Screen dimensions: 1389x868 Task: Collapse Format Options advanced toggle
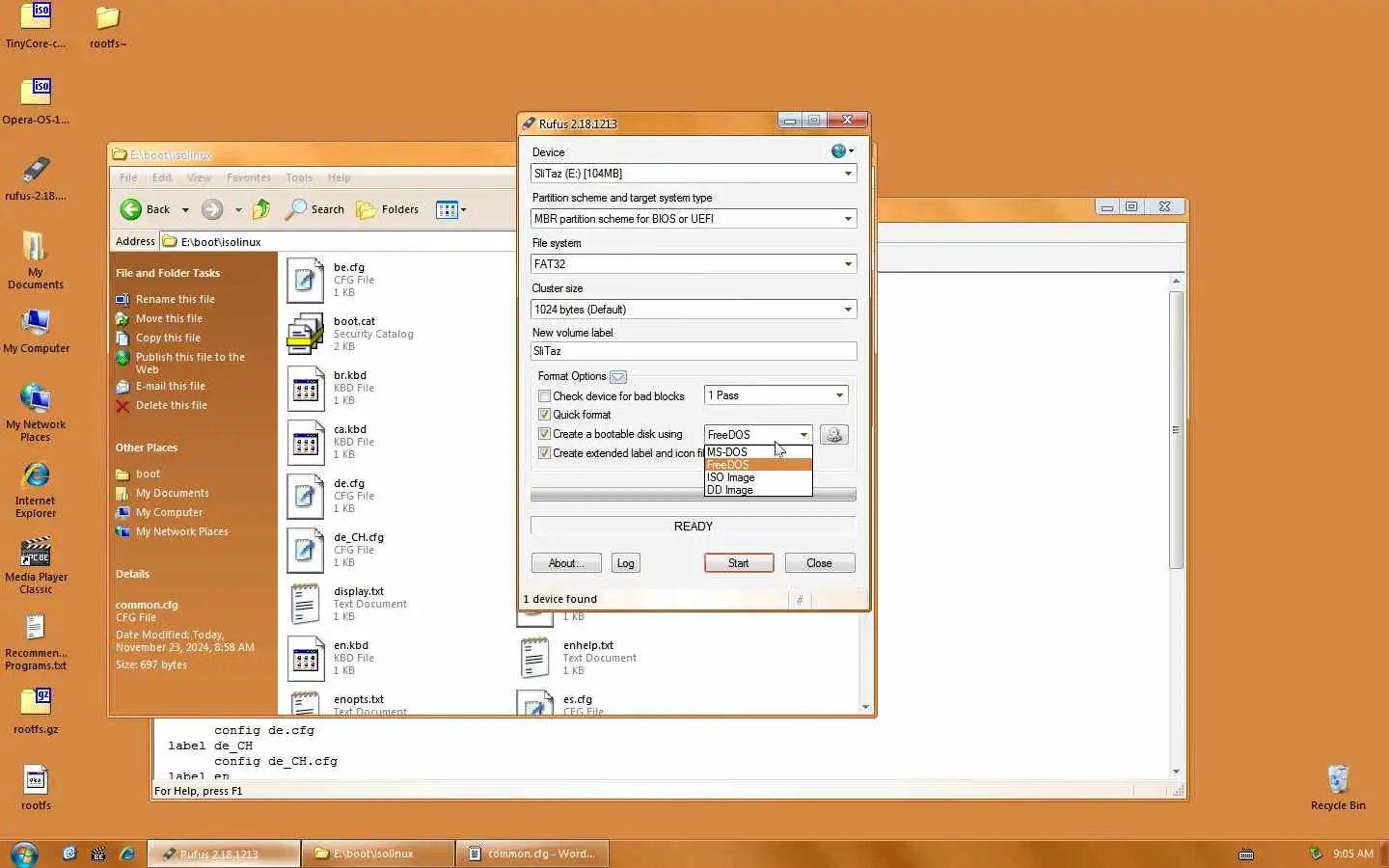[618, 377]
